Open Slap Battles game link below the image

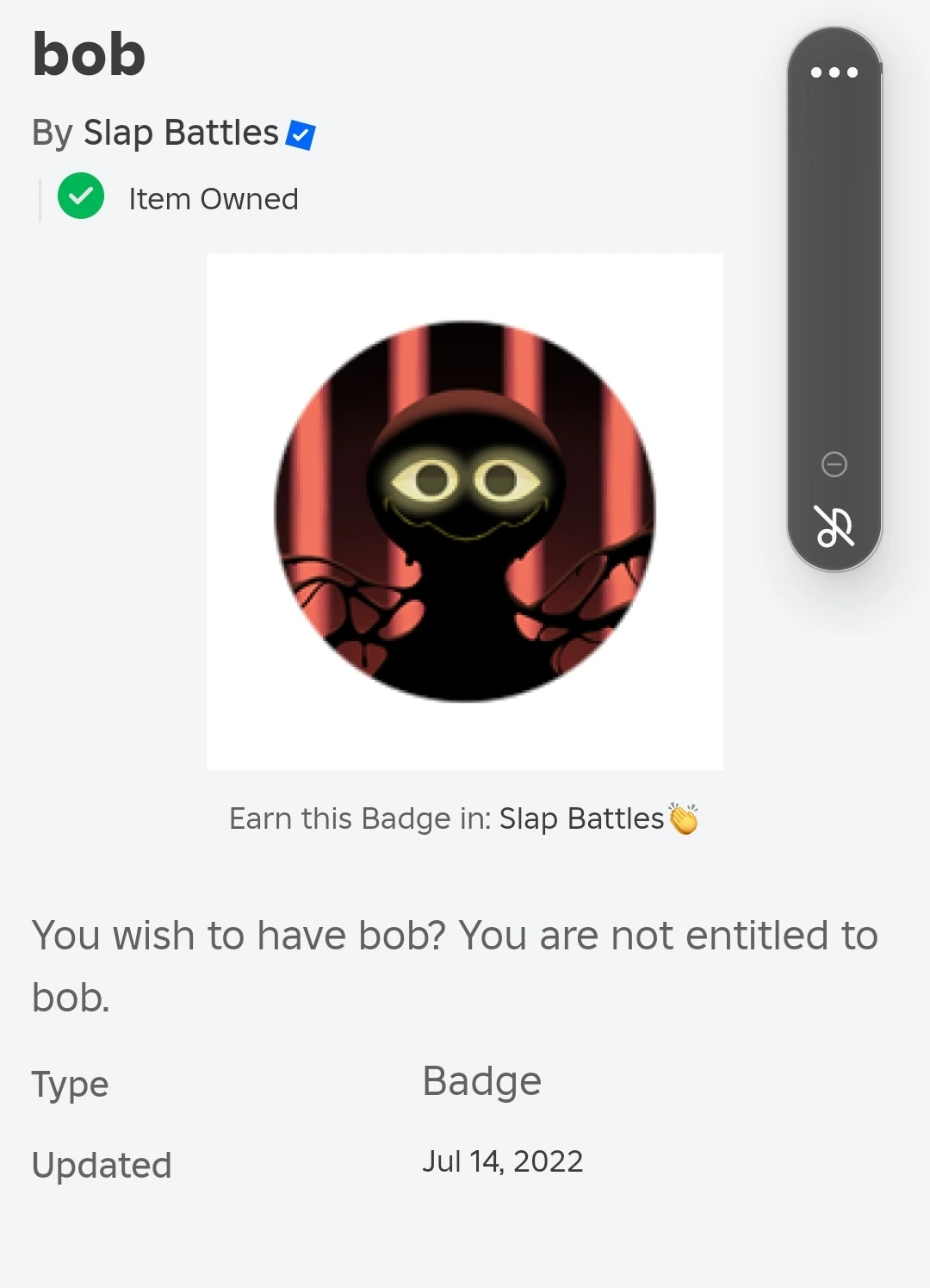click(x=581, y=818)
